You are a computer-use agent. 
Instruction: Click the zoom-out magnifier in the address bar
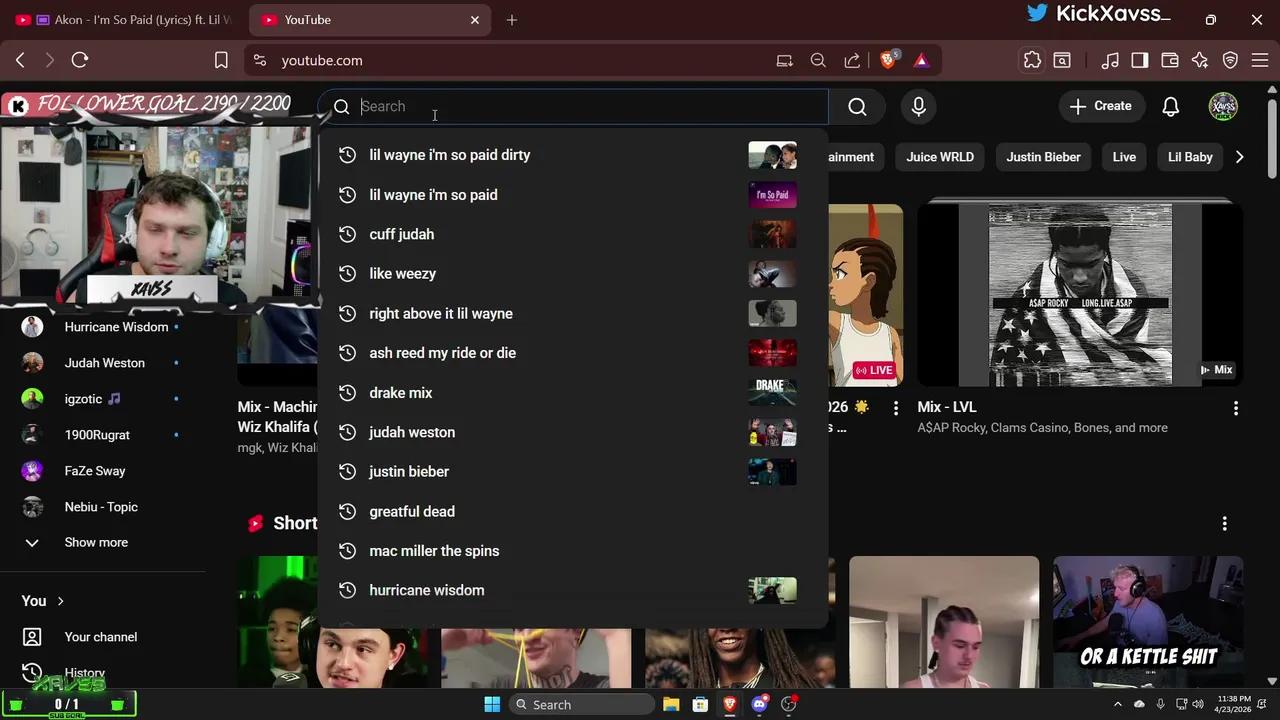[818, 60]
